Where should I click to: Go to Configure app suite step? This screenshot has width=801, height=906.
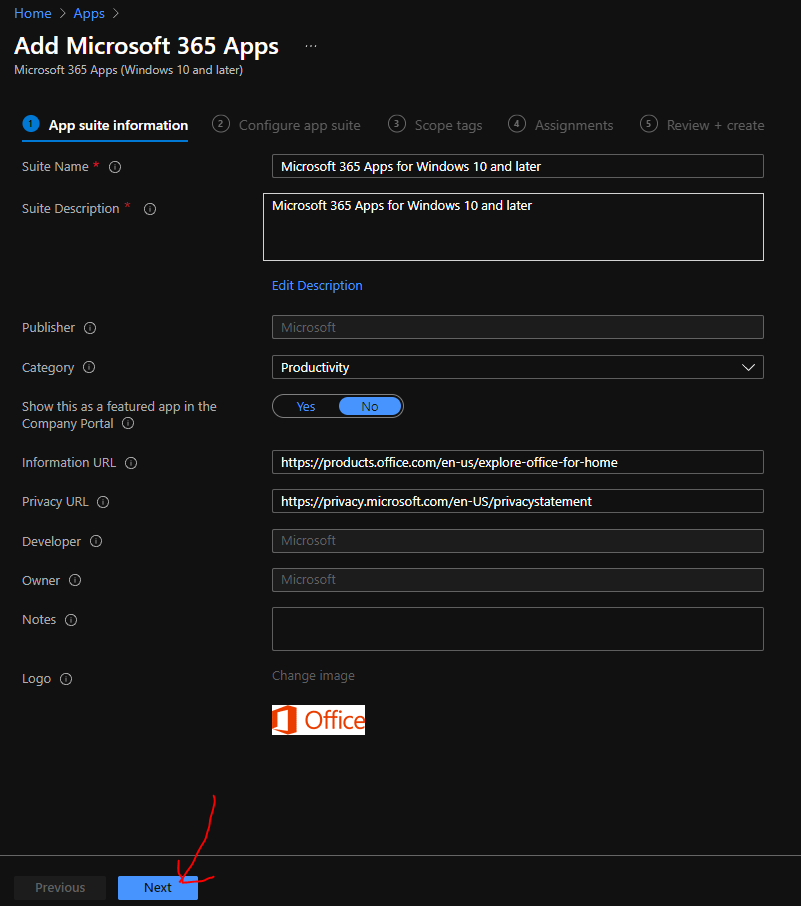(286, 125)
